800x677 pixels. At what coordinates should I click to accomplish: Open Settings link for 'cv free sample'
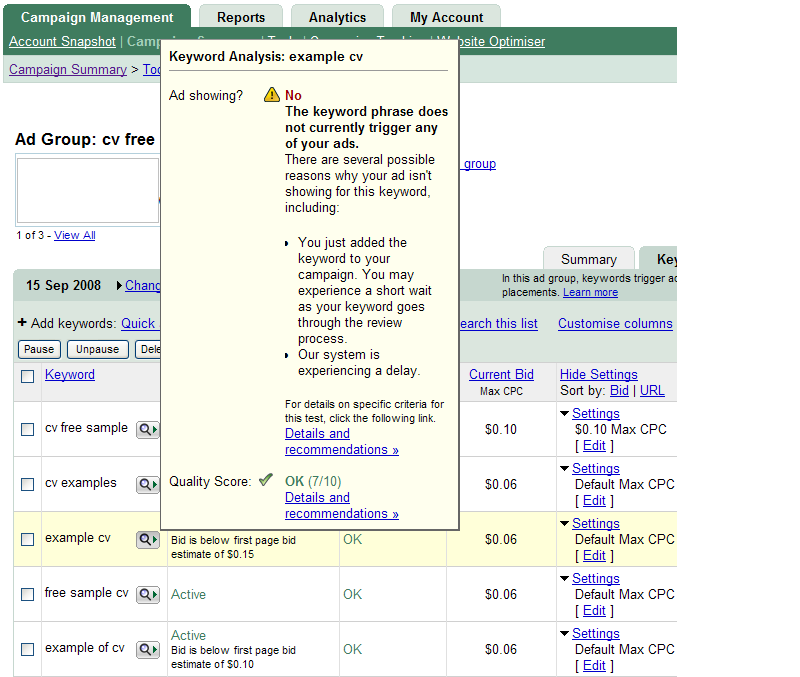coord(596,413)
